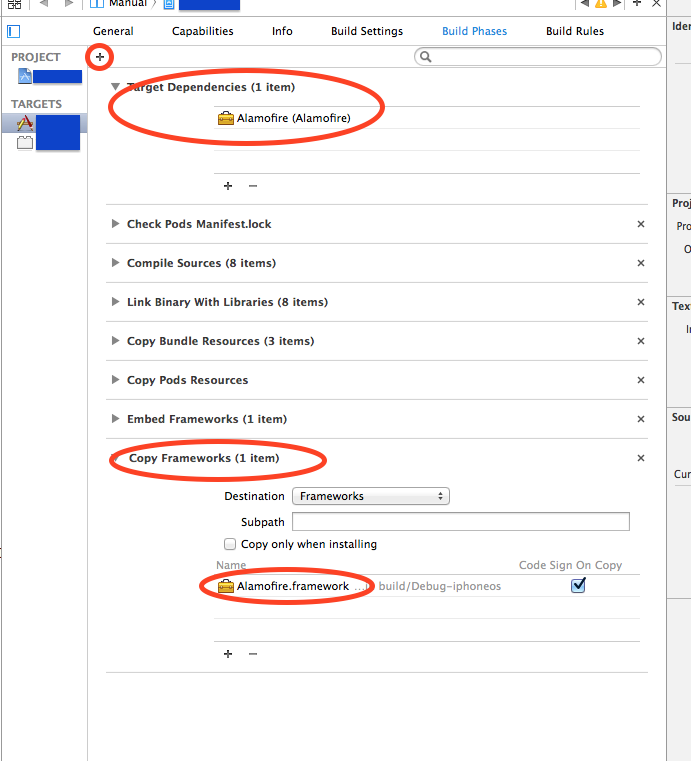Click the Subpath text field

(x=461, y=522)
